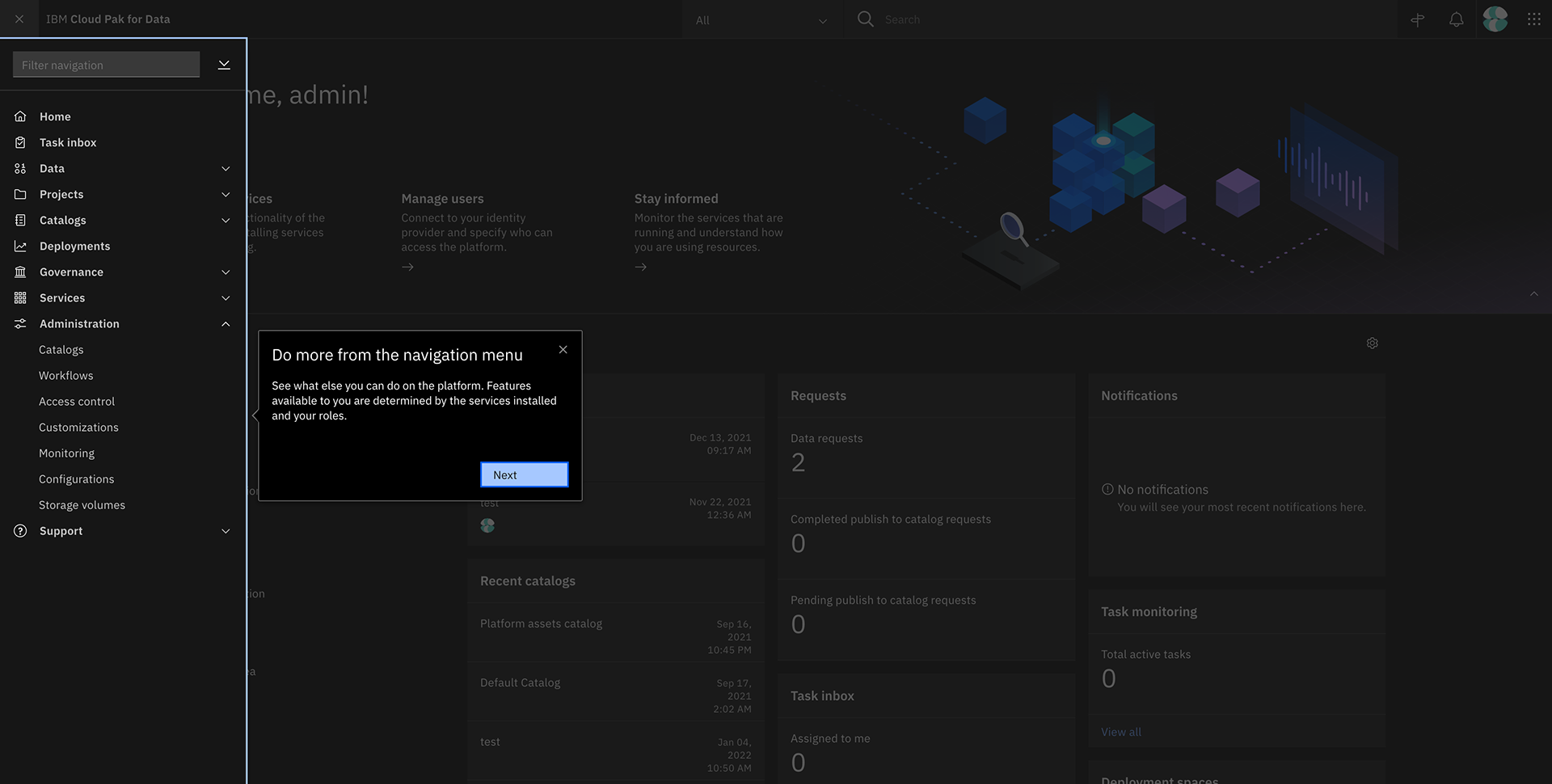
Task: Click the Support question mark icon
Action: [x=20, y=530]
